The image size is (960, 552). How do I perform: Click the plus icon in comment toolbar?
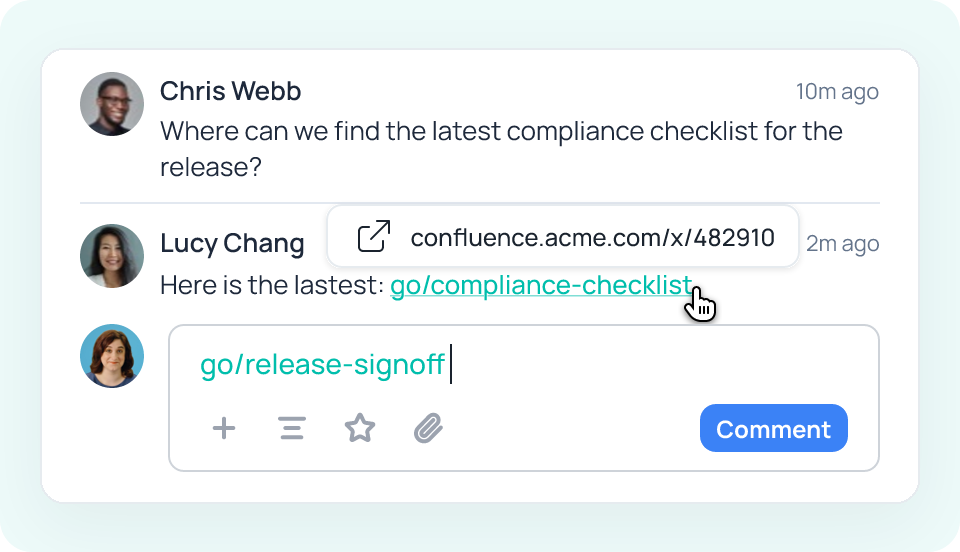coord(223,428)
